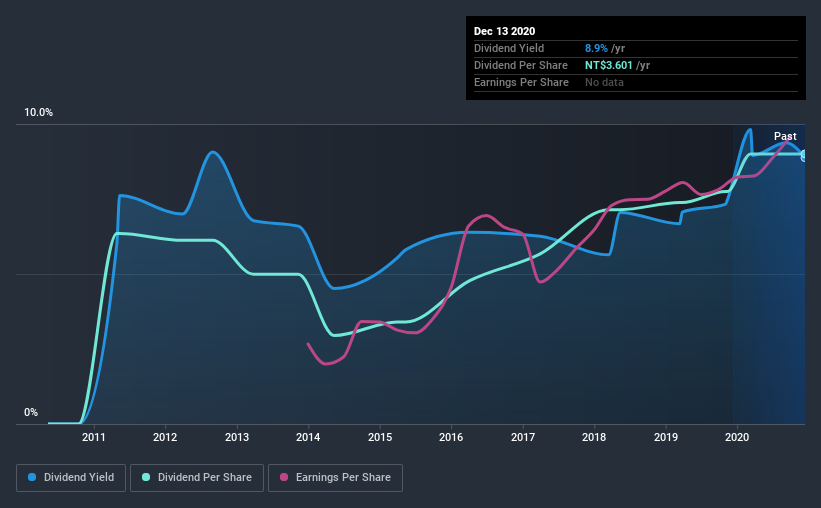Select the 2019 x-axis label

coord(665,437)
